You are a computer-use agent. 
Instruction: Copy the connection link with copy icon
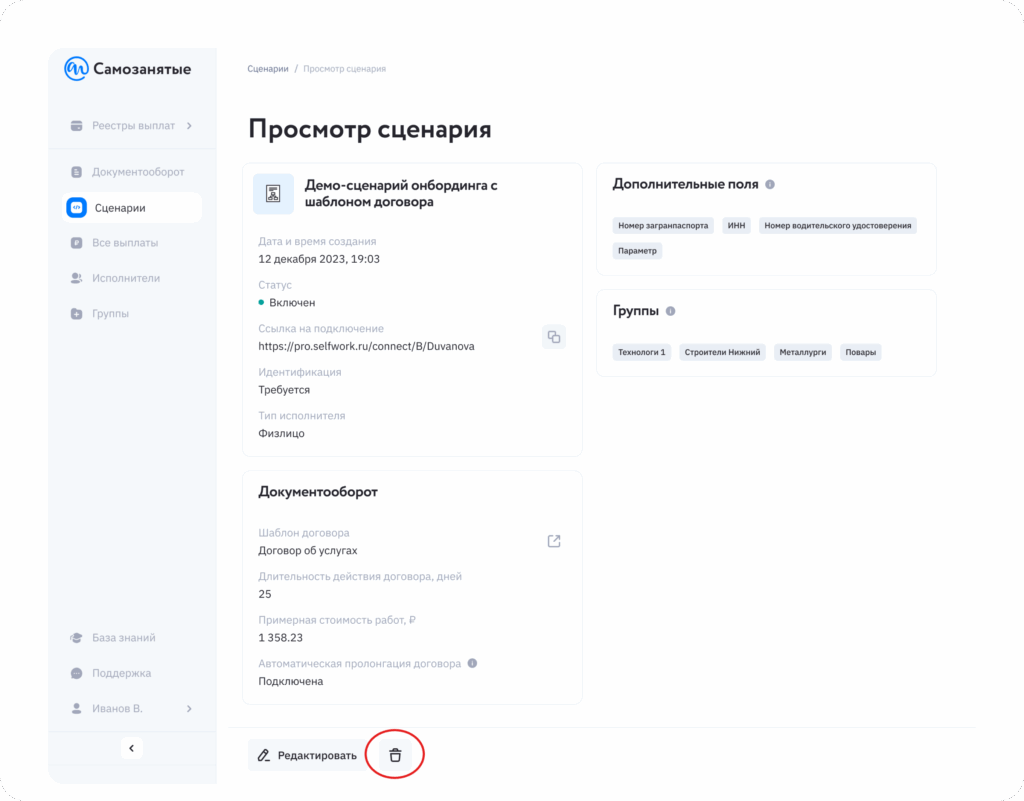pyautogui.click(x=554, y=337)
